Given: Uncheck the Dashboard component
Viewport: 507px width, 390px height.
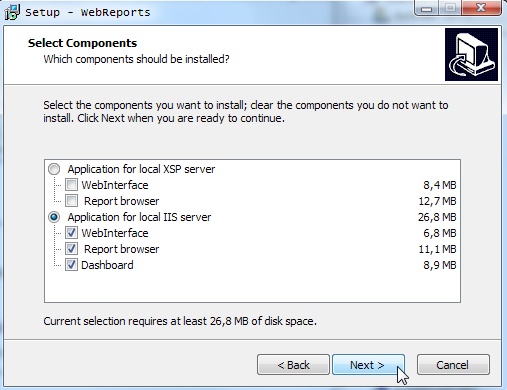Looking at the screenshot, I should click(71, 265).
